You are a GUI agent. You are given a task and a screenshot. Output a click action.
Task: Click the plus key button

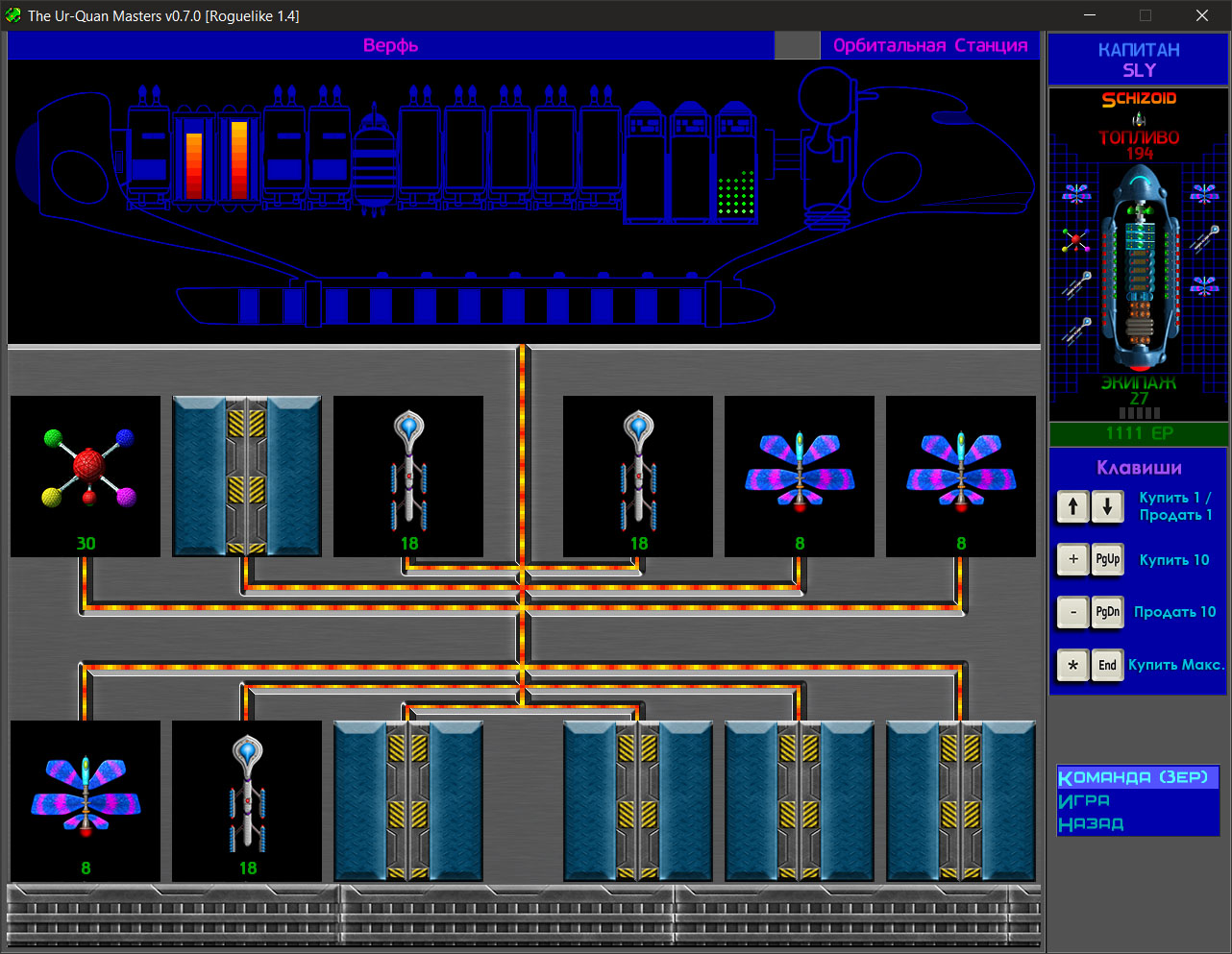[x=1072, y=559]
